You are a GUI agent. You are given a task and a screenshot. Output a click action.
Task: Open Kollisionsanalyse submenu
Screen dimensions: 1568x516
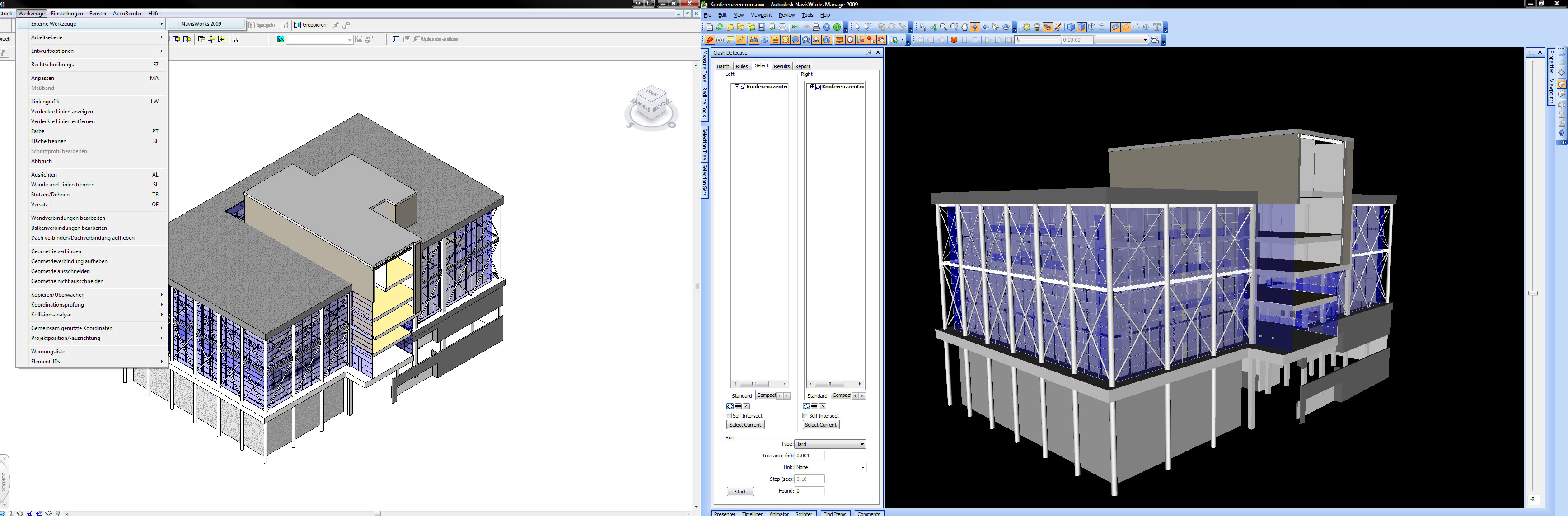tap(92, 315)
